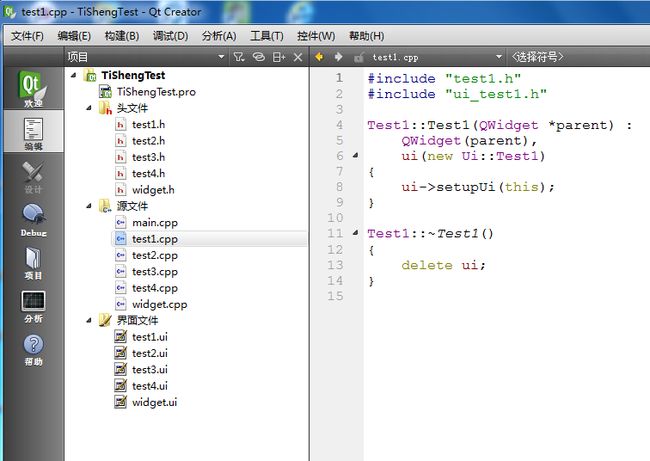Switch to Edit mode in sidebar
This screenshot has height=461, width=650.
pos(33,133)
